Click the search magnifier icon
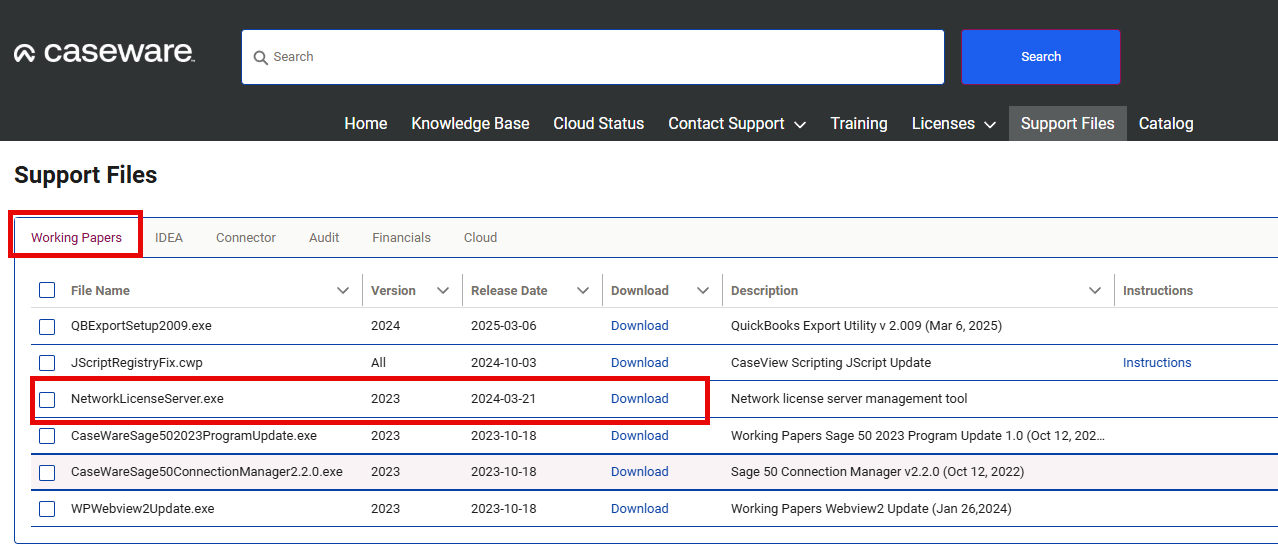Image resolution: width=1278 pixels, height=549 pixels. pyautogui.click(x=260, y=58)
